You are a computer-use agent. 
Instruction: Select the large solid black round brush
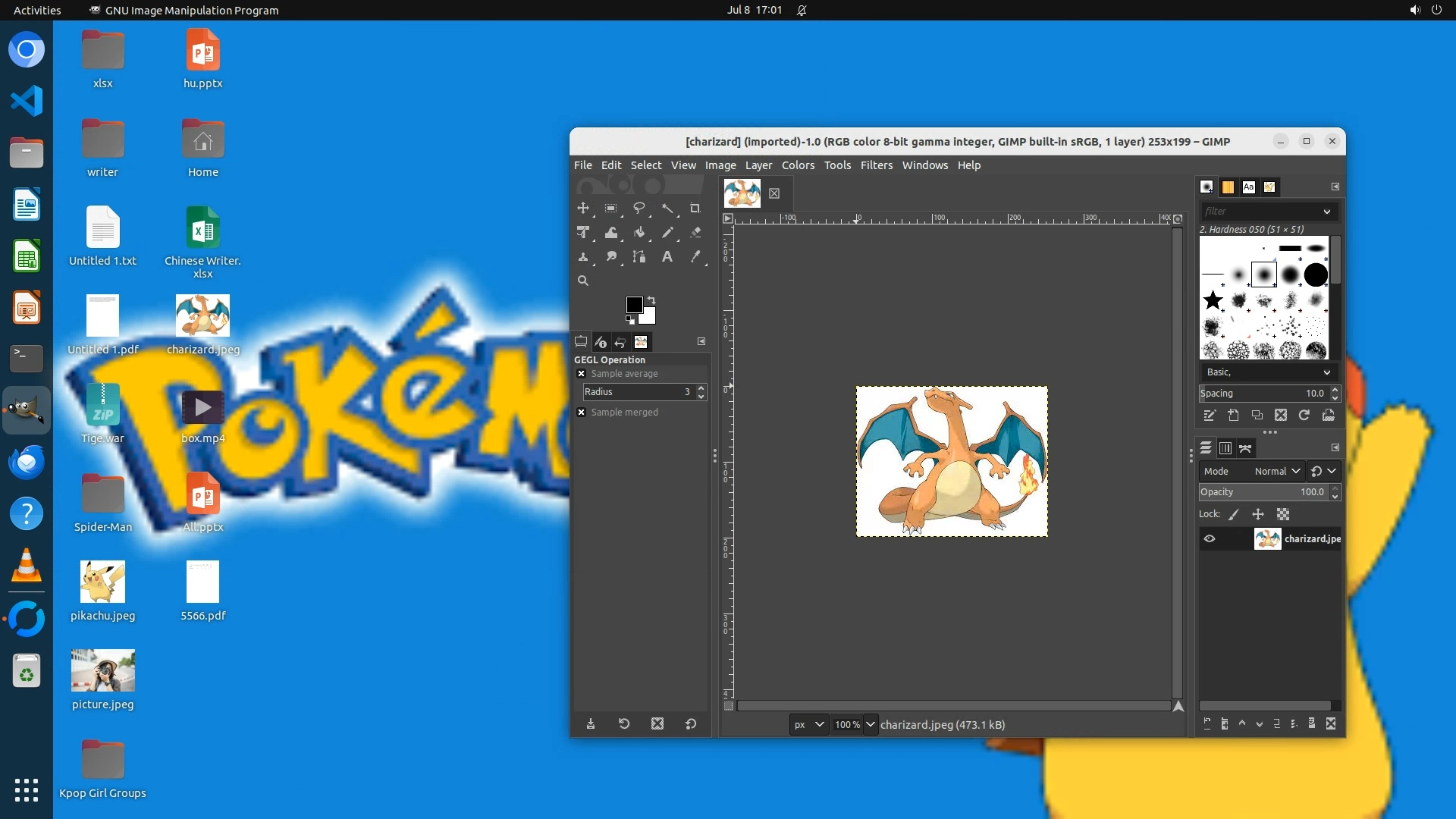coord(1316,275)
